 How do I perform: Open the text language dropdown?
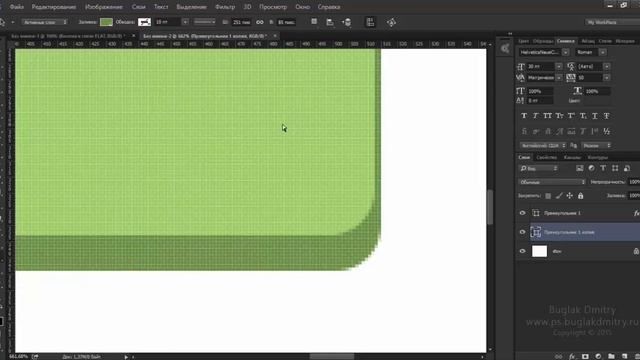click(x=543, y=145)
